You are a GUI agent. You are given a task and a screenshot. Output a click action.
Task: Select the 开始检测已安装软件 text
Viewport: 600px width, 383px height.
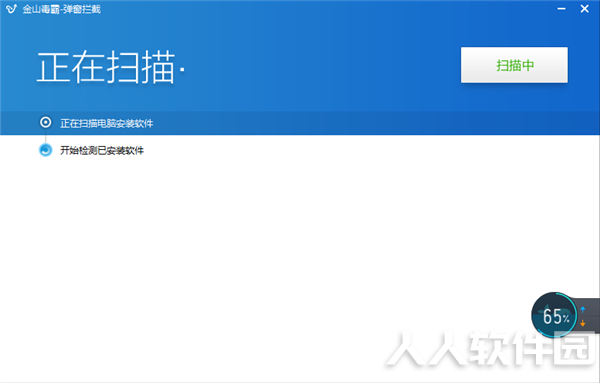(102, 150)
